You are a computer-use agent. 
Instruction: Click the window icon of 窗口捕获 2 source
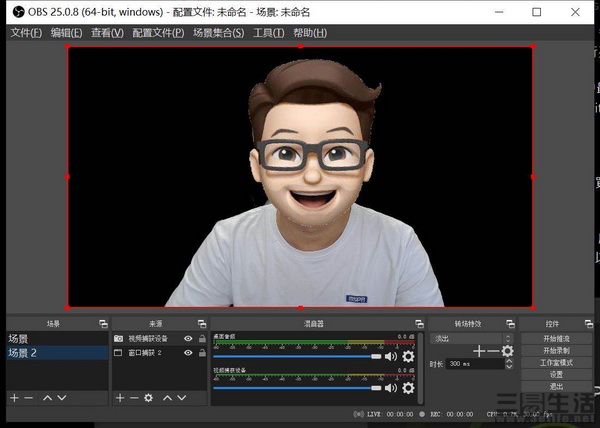coord(118,352)
